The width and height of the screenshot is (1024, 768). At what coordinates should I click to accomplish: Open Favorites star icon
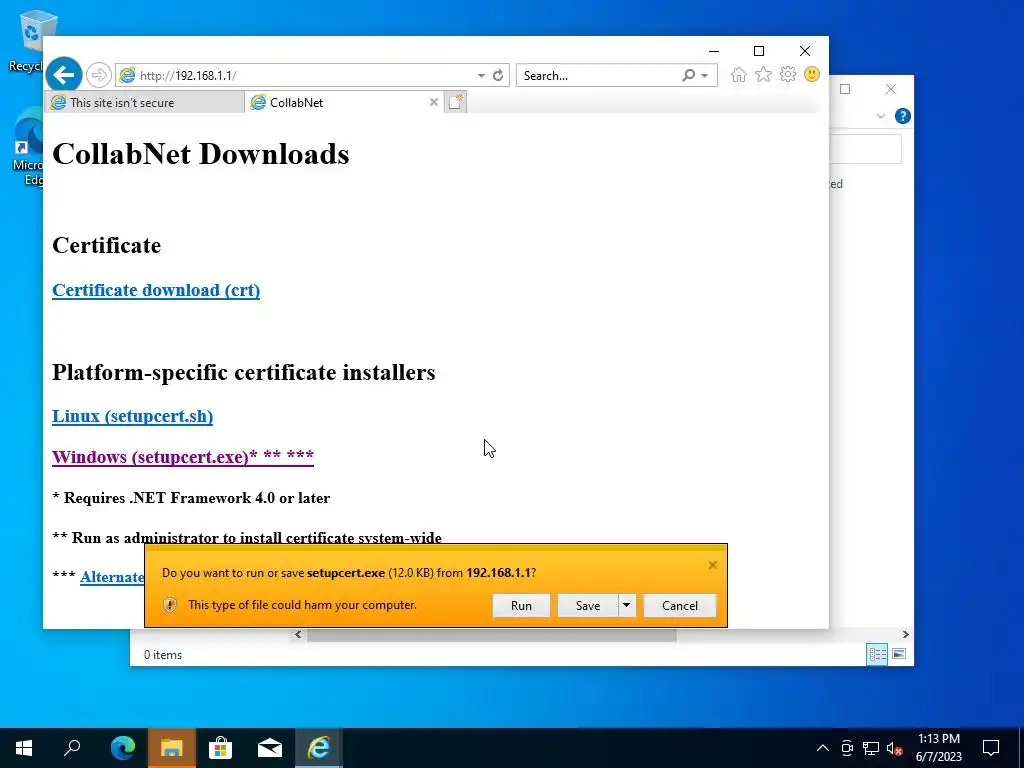point(763,74)
